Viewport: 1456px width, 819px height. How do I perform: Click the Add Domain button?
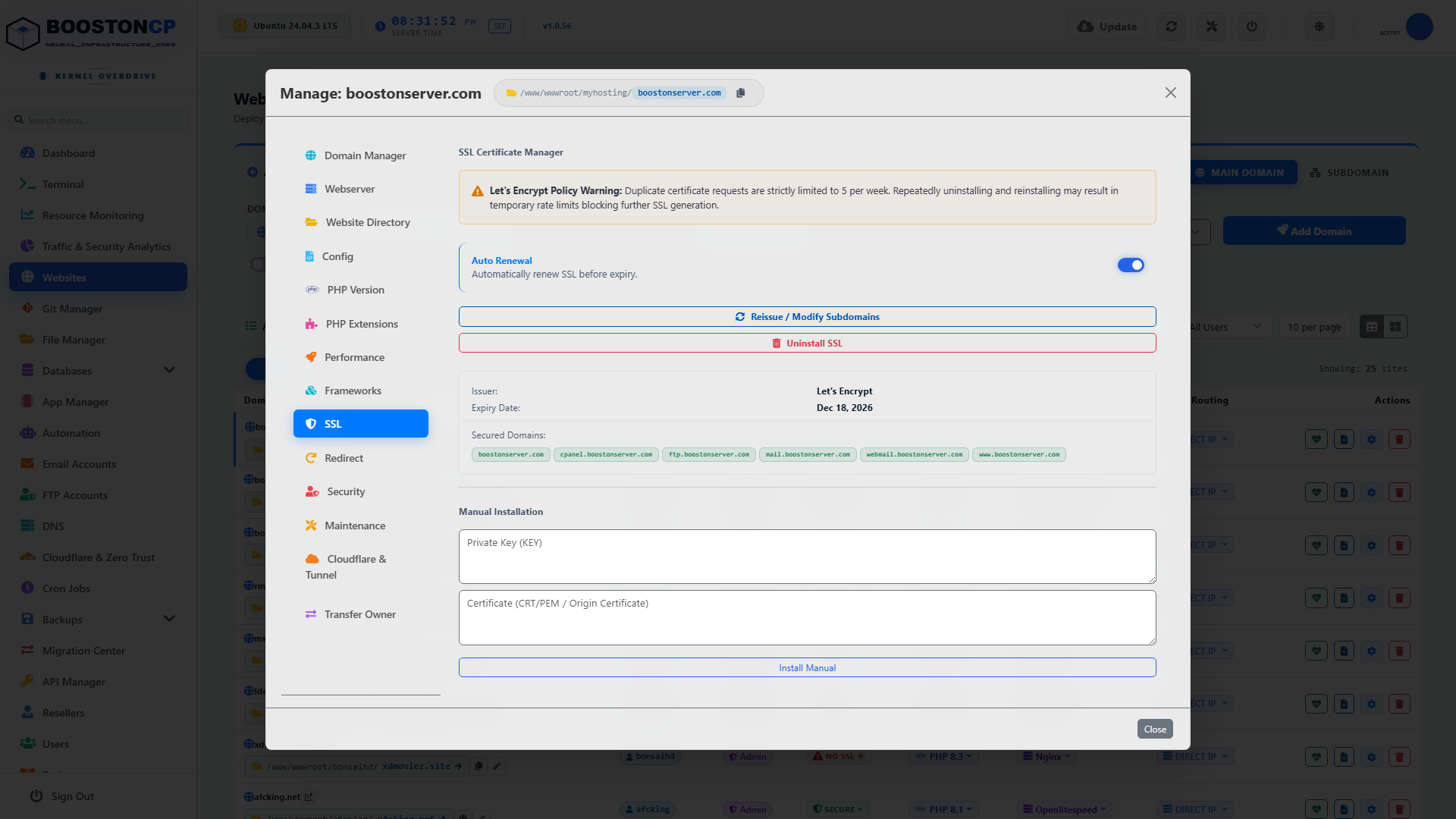[1314, 231]
